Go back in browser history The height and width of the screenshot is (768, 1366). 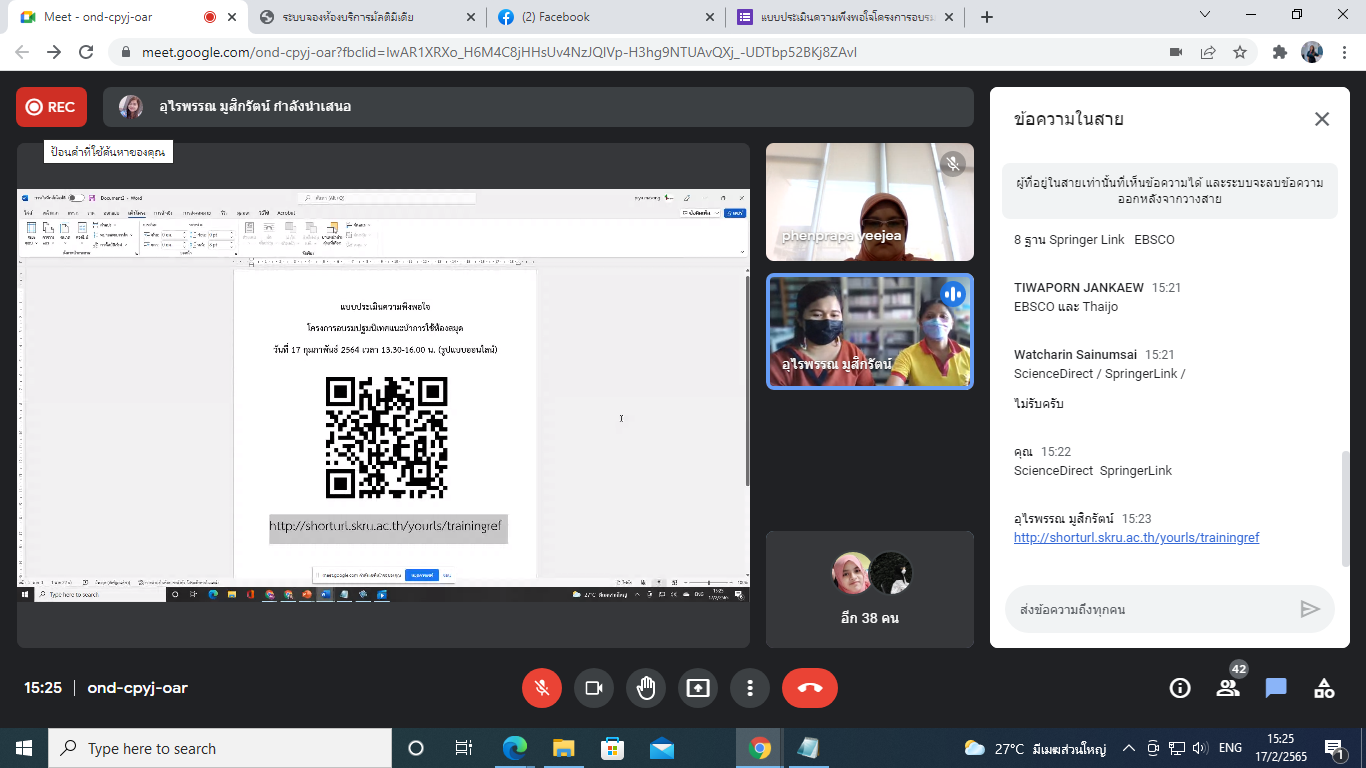coord(22,52)
